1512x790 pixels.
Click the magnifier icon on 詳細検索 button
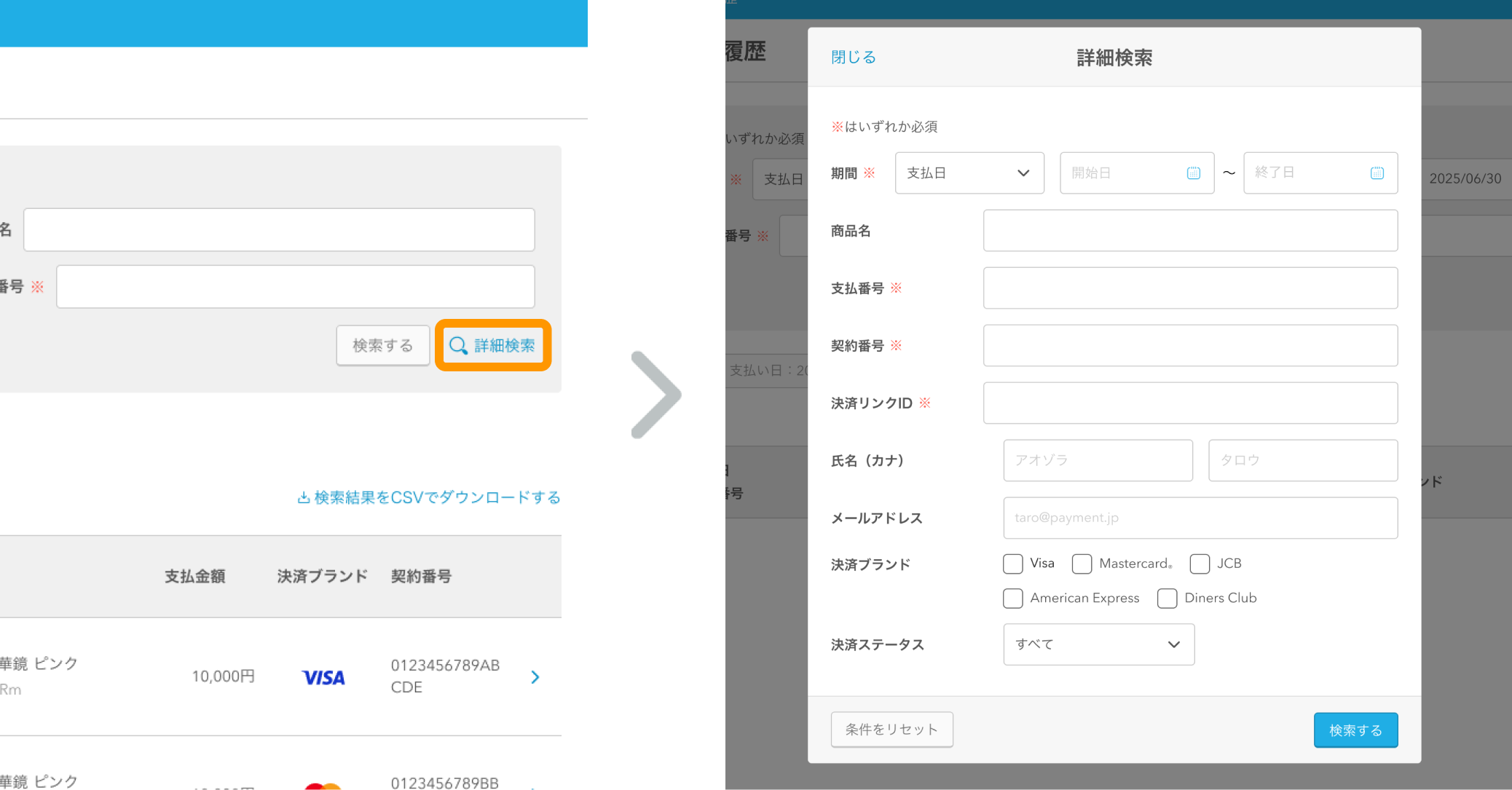459,346
